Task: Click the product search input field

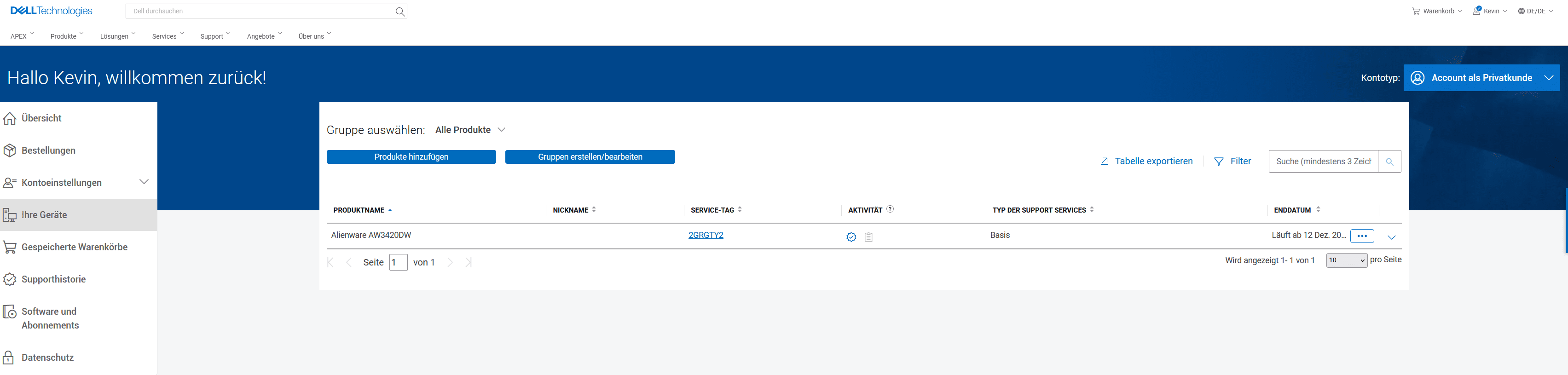Action: coord(1323,162)
